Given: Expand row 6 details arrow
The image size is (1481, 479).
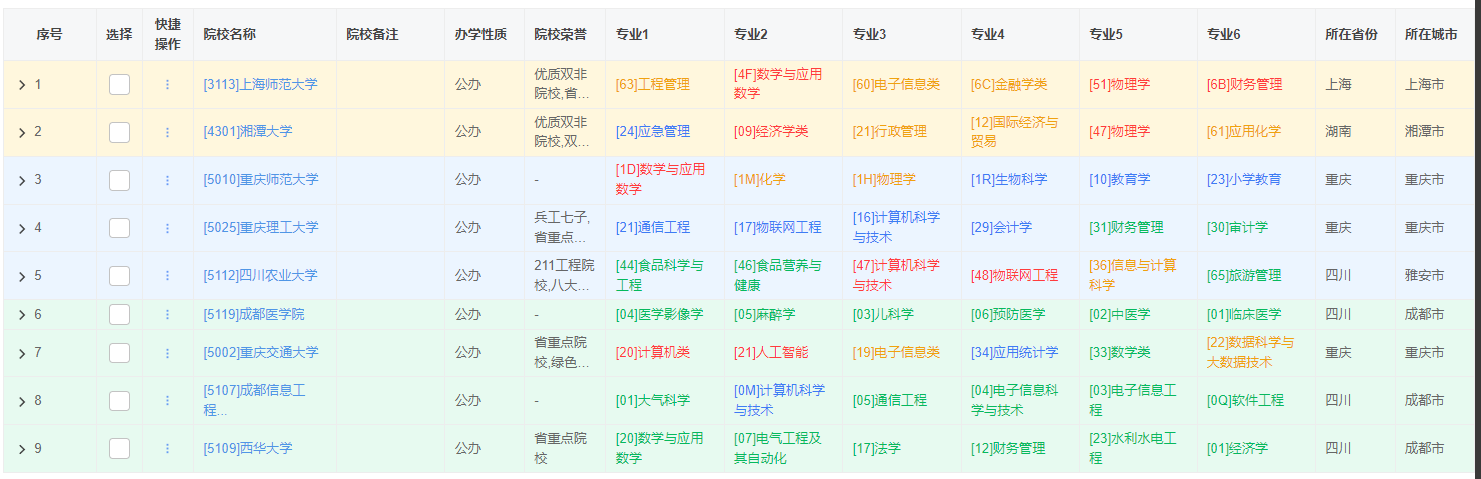Looking at the screenshot, I should [x=22, y=315].
